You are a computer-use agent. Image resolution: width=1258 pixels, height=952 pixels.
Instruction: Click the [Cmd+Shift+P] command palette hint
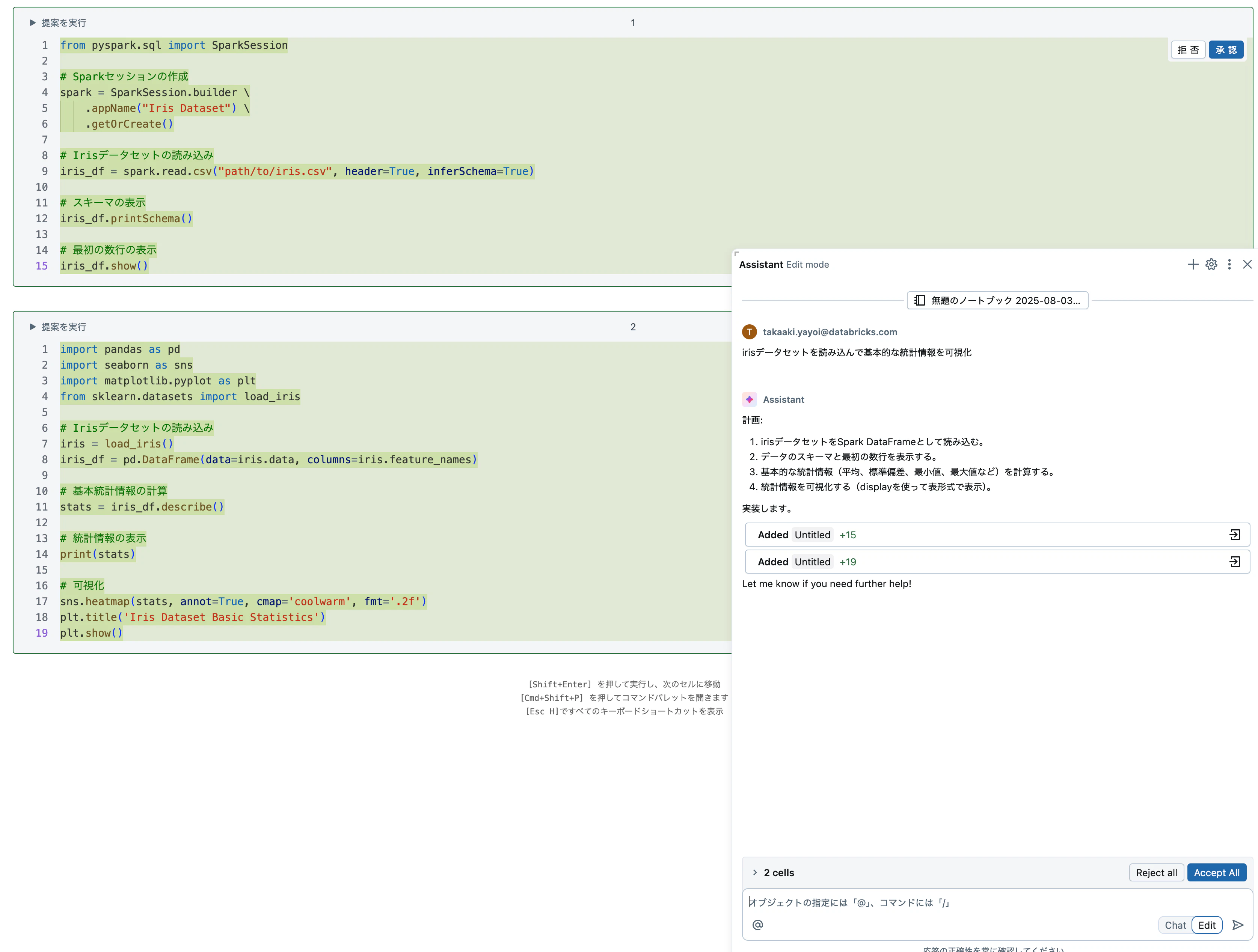(x=624, y=698)
